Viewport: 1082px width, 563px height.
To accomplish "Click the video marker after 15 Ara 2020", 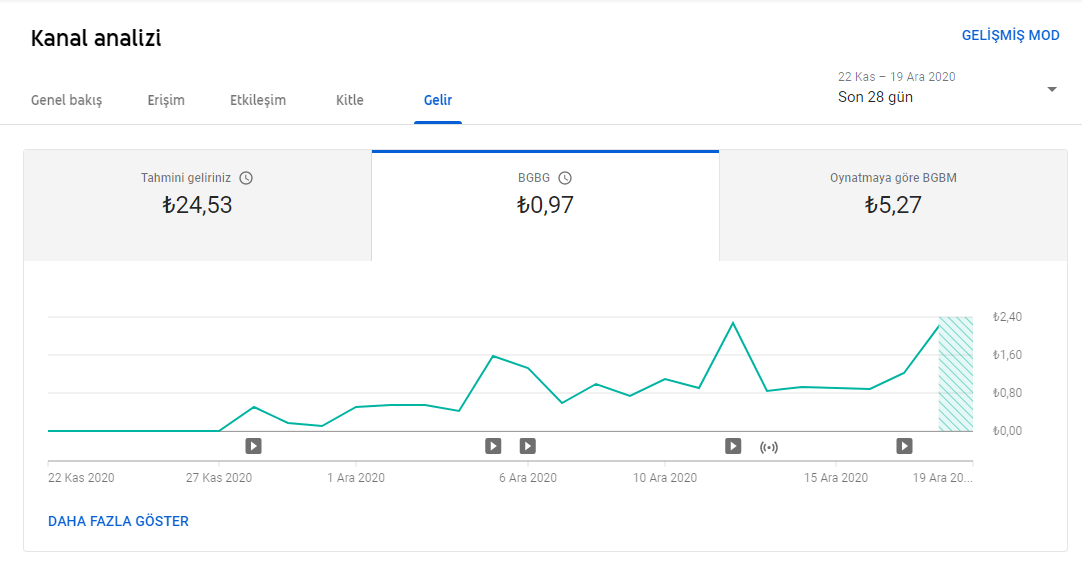I will [904, 446].
